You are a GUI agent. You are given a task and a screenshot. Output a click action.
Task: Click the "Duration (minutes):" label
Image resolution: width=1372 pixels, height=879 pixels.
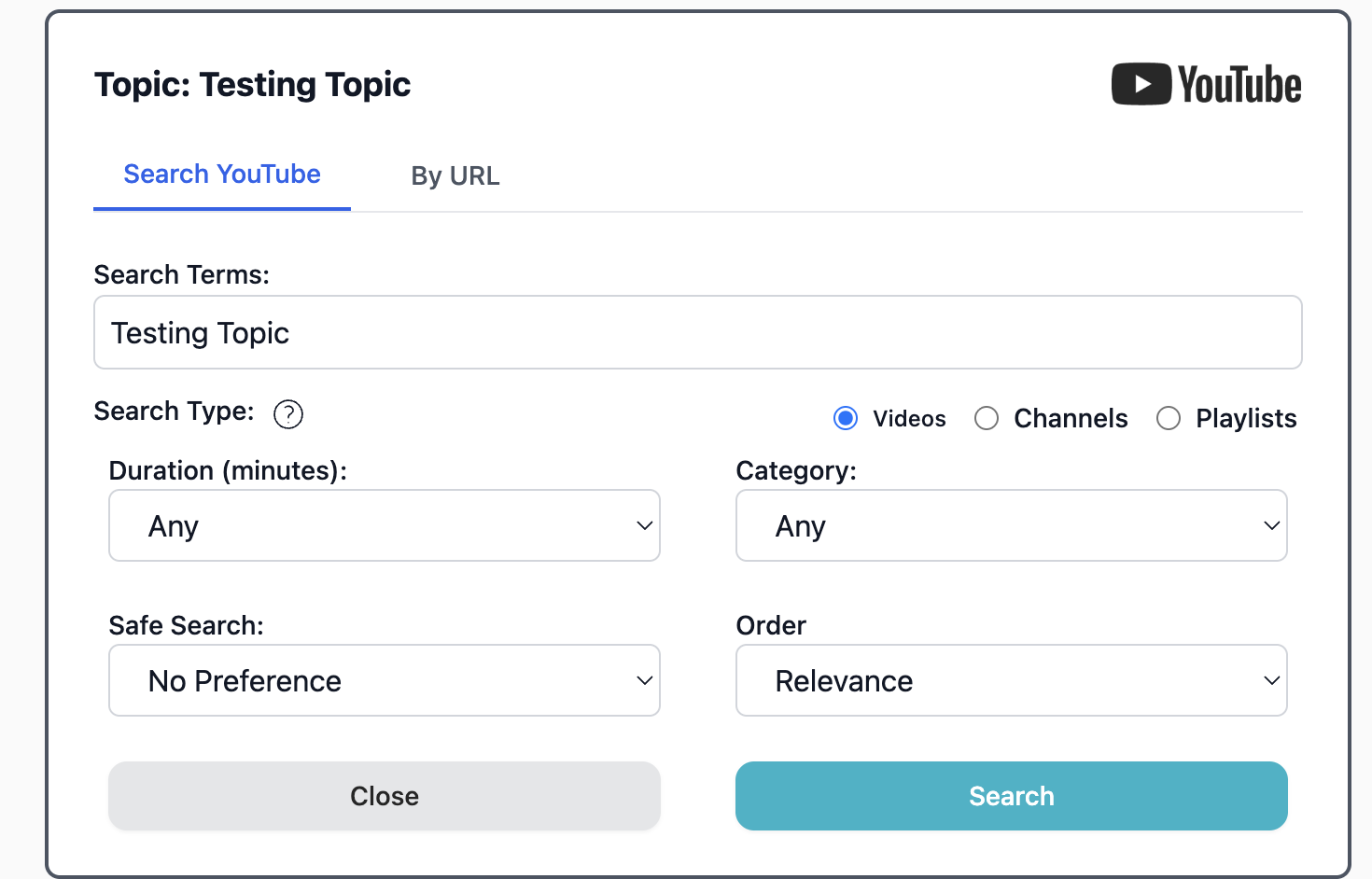[x=228, y=471]
